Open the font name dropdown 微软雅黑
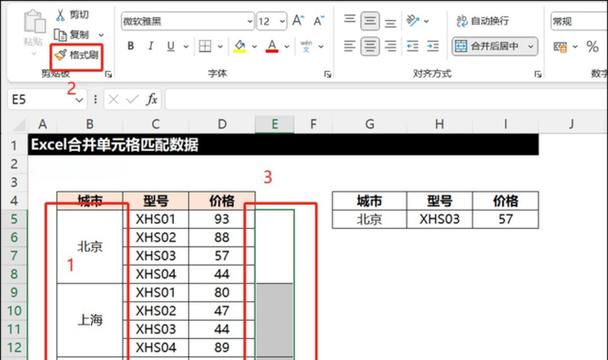The height and width of the screenshot is (360, 608). 250,21
